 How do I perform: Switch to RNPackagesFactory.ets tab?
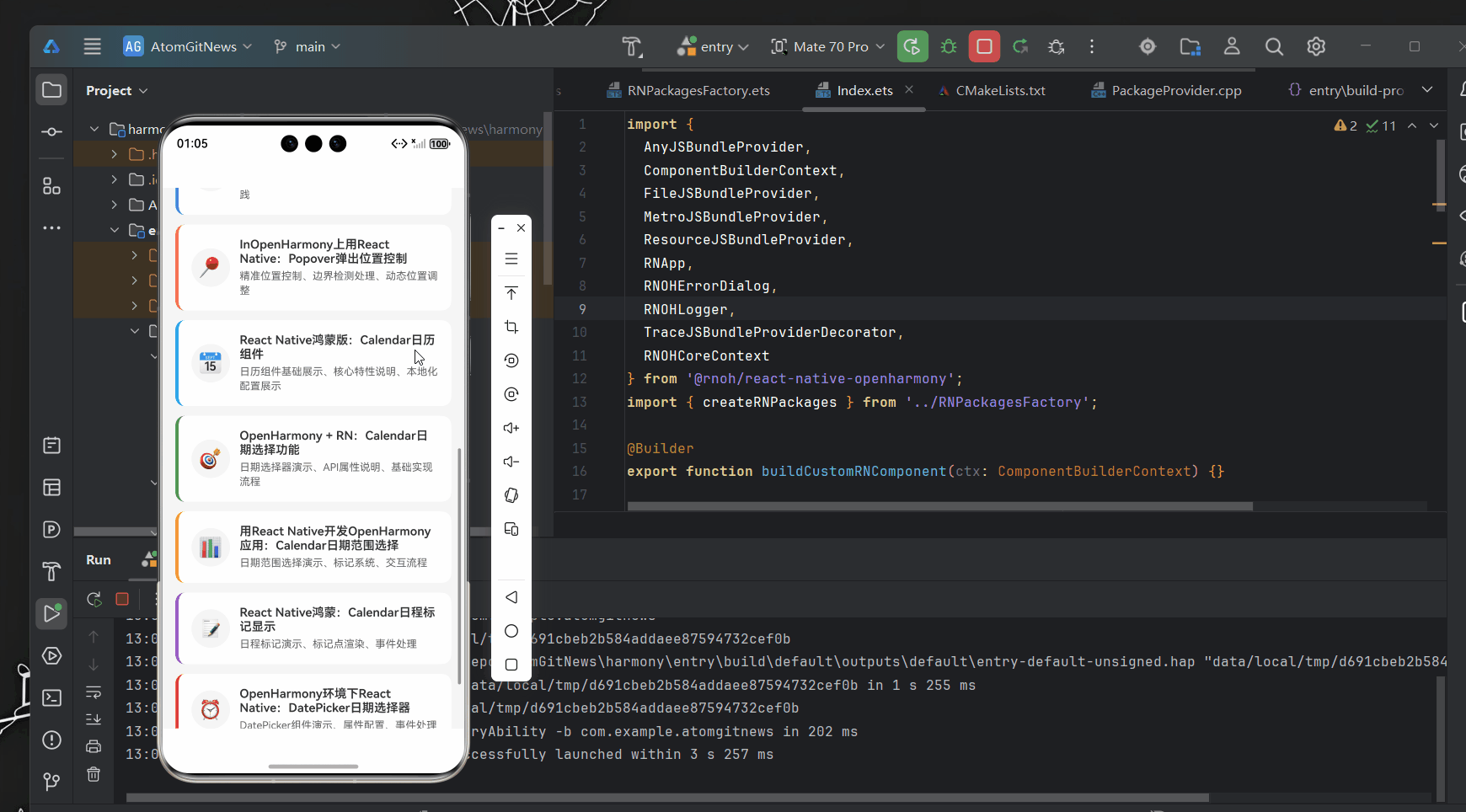tap(688, 90)
